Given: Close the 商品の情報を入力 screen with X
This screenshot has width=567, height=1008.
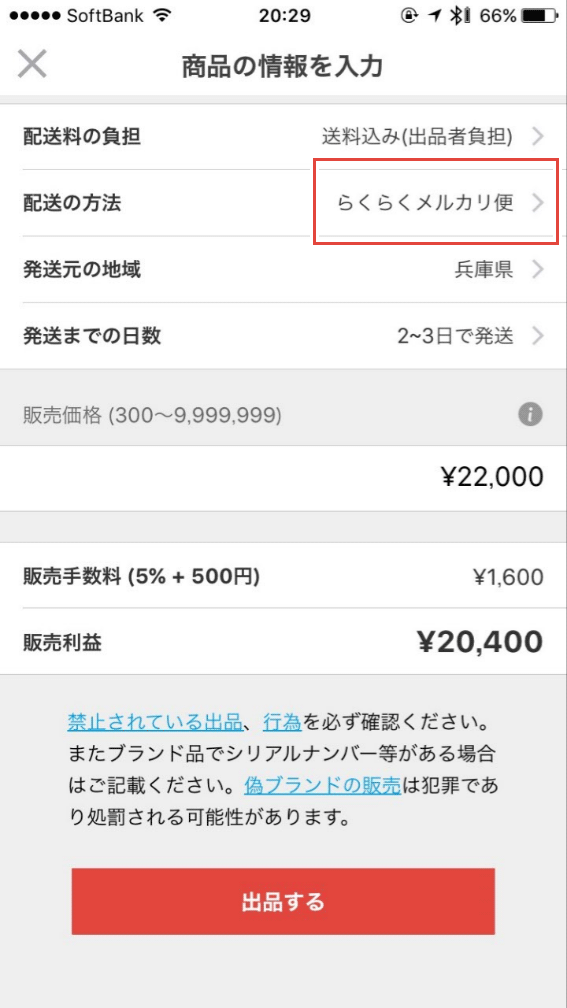Looking at the screenshot, I should click(x=32, y=65).
